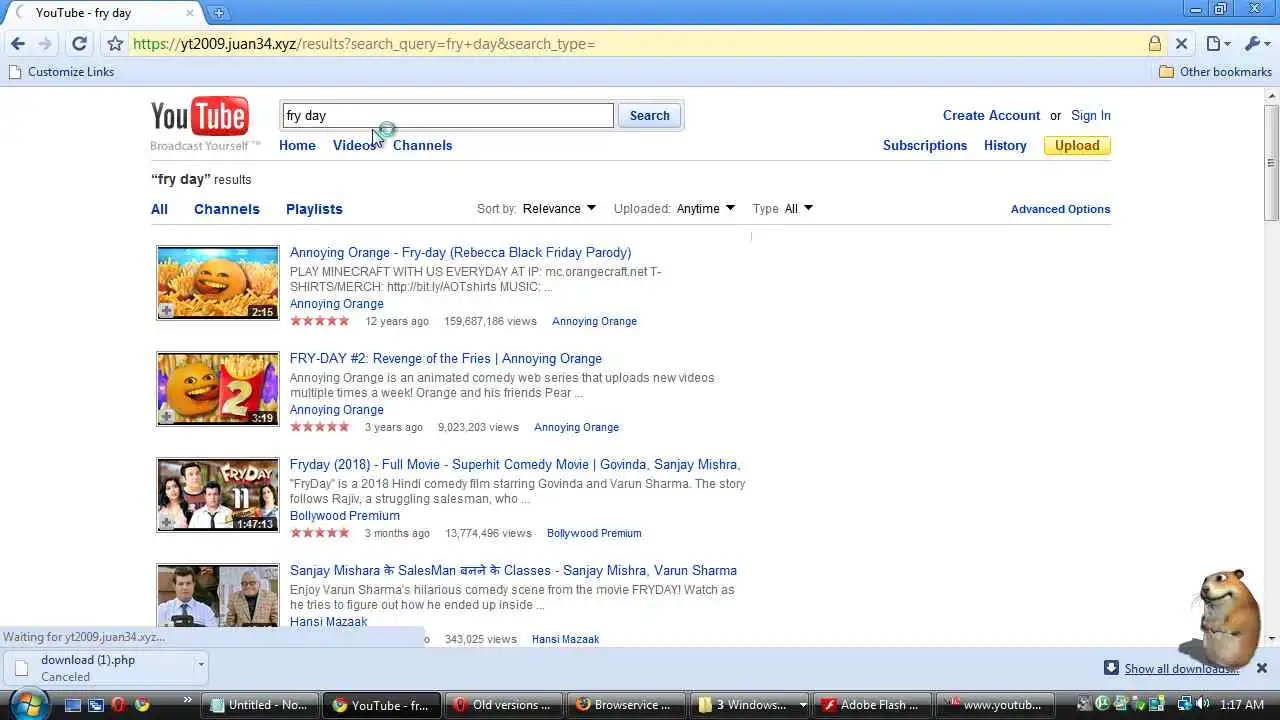Add FRY-DAY #2 video to queue
Image resolution: width=1280 pixels, height=720 pixels.
click(166, 417)
